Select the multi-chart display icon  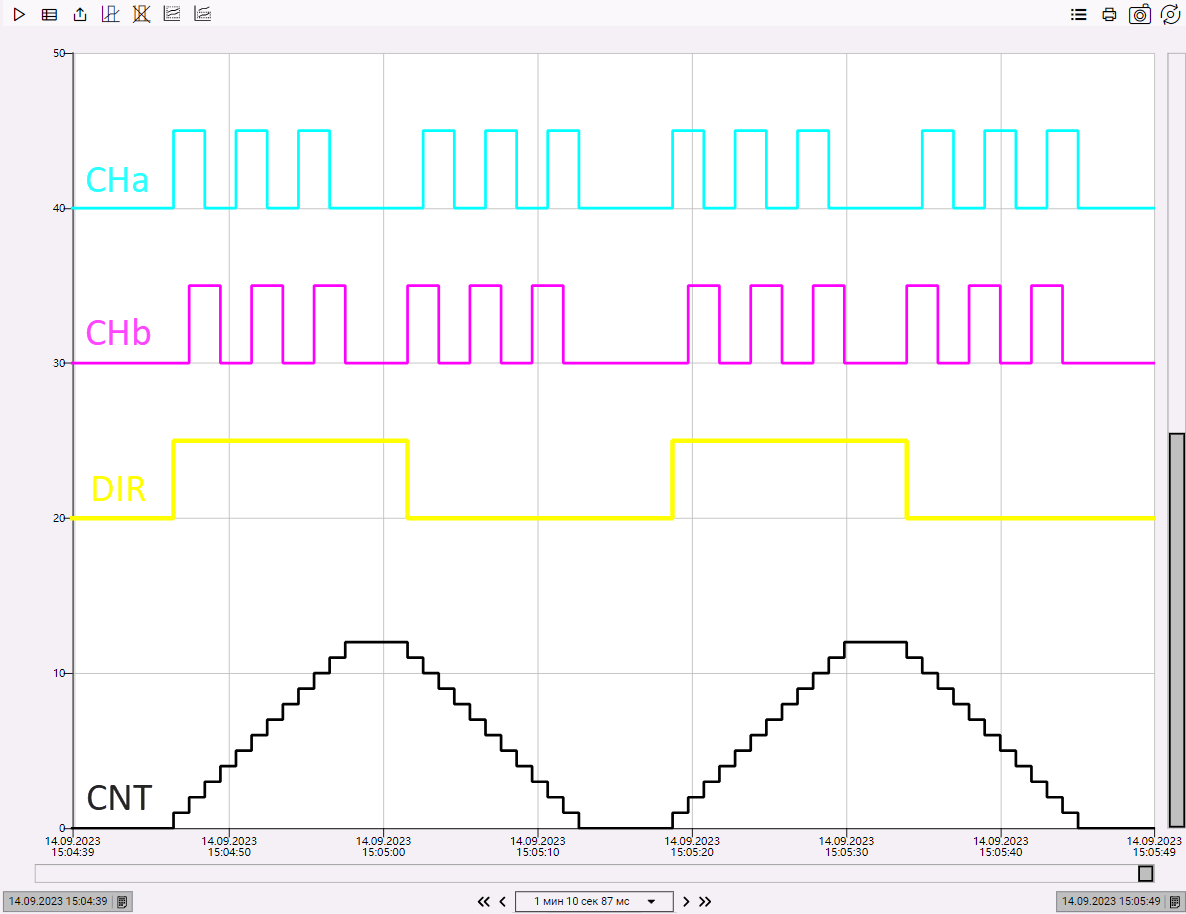[171, 14]
